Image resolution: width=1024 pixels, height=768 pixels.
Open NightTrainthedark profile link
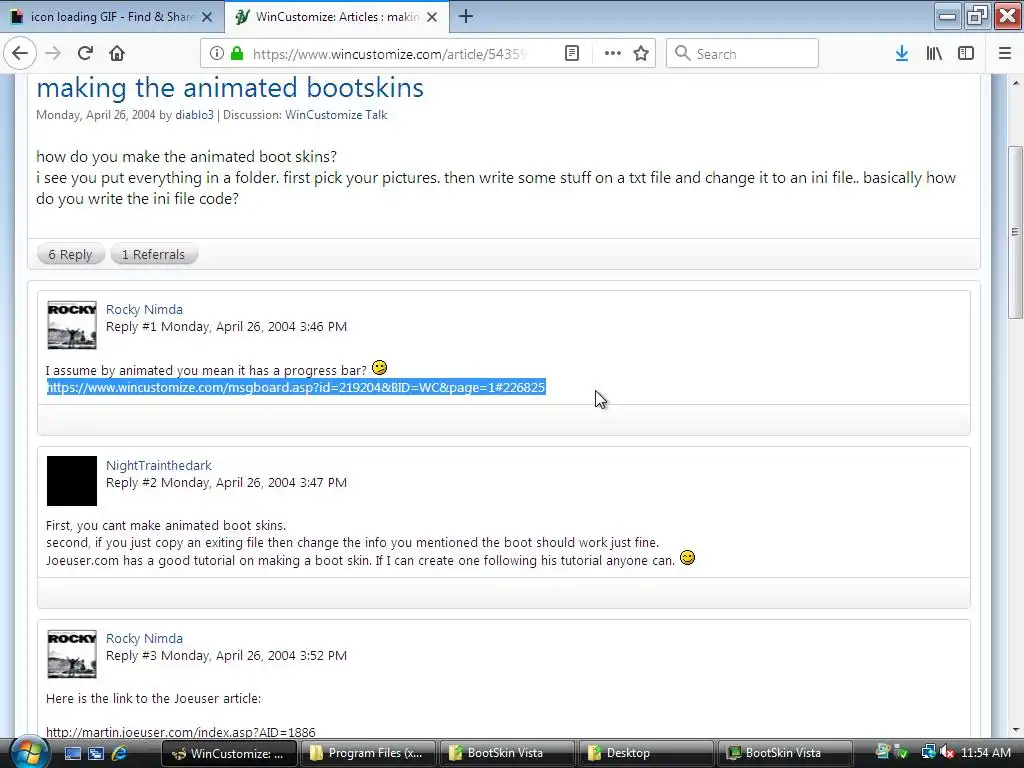pos(159,466)
